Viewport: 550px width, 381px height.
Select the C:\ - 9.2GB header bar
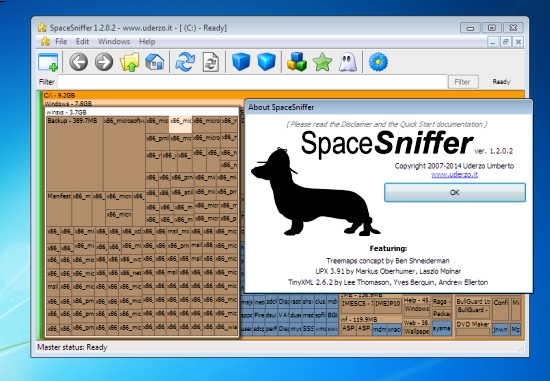click(x=283, y=95)
